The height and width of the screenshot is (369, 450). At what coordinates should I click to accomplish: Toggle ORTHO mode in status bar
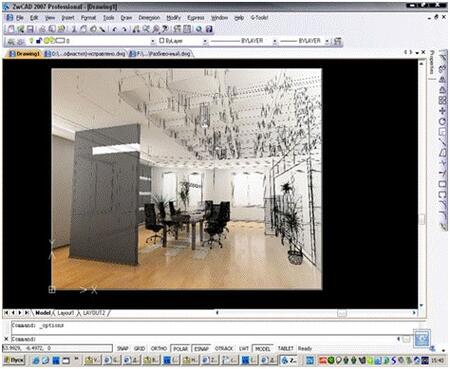pos(159,348)
